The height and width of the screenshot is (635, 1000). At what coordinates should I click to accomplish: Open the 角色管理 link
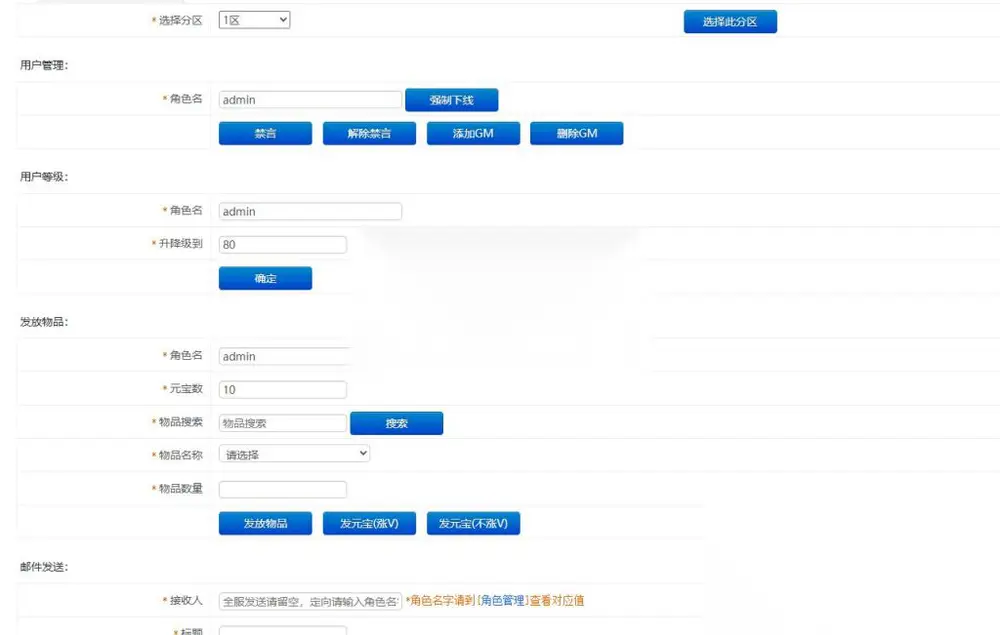[x=503, y=600]
